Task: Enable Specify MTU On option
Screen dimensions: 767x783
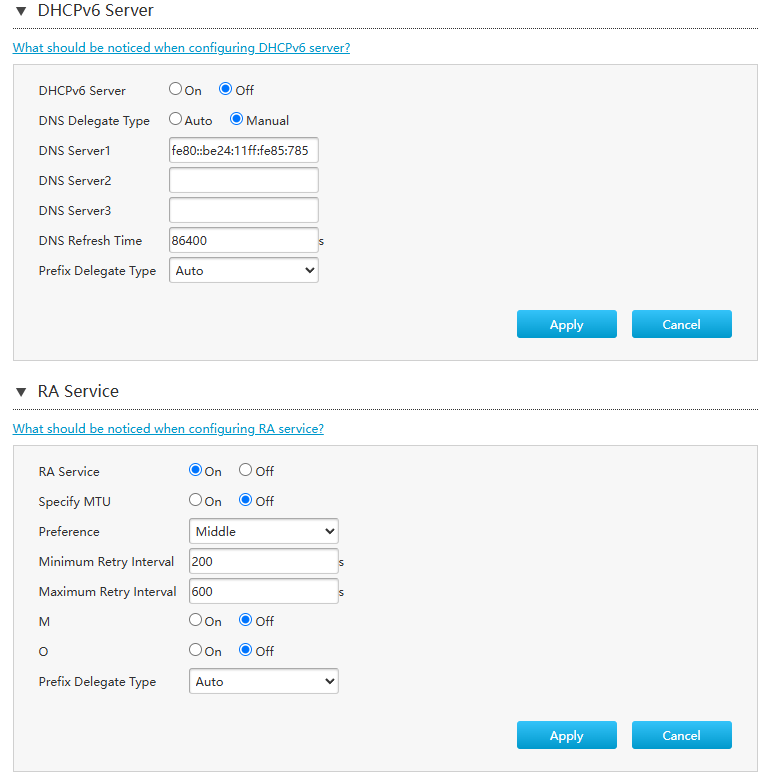Action: pyautogui.click(x=196, y=501)
